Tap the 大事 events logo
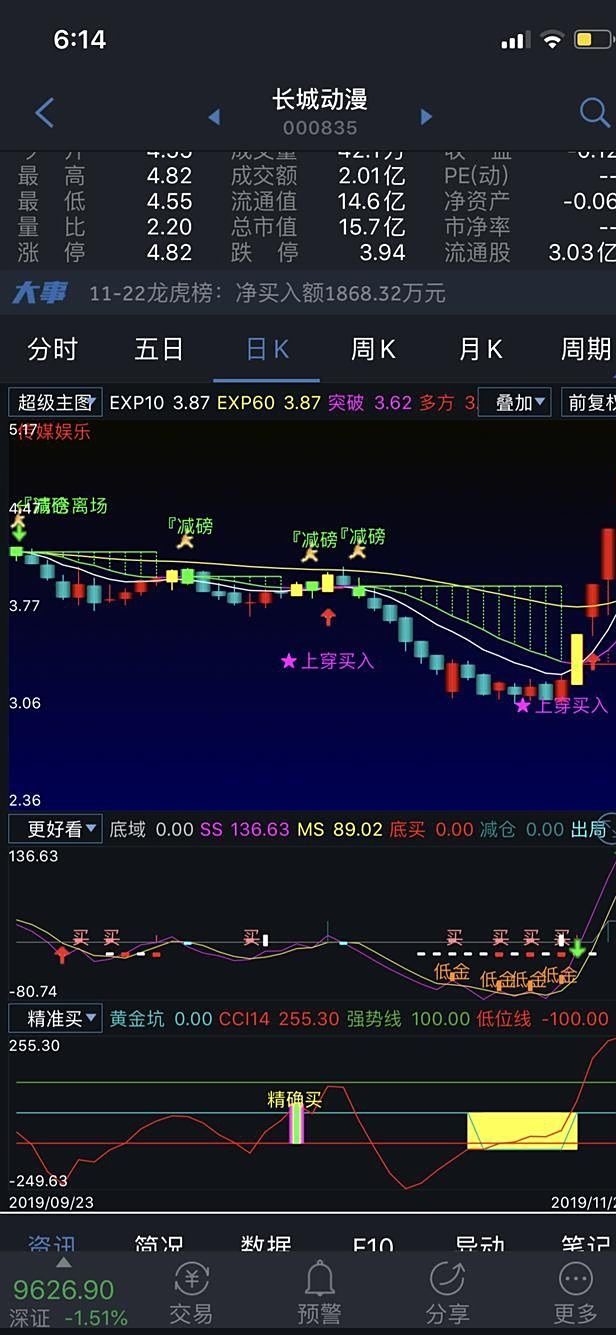616x1335 pixels. point(40,293)
